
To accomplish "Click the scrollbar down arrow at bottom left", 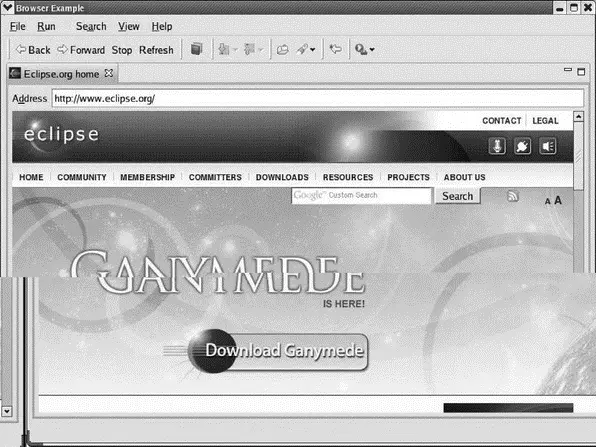I will (7, 411).
